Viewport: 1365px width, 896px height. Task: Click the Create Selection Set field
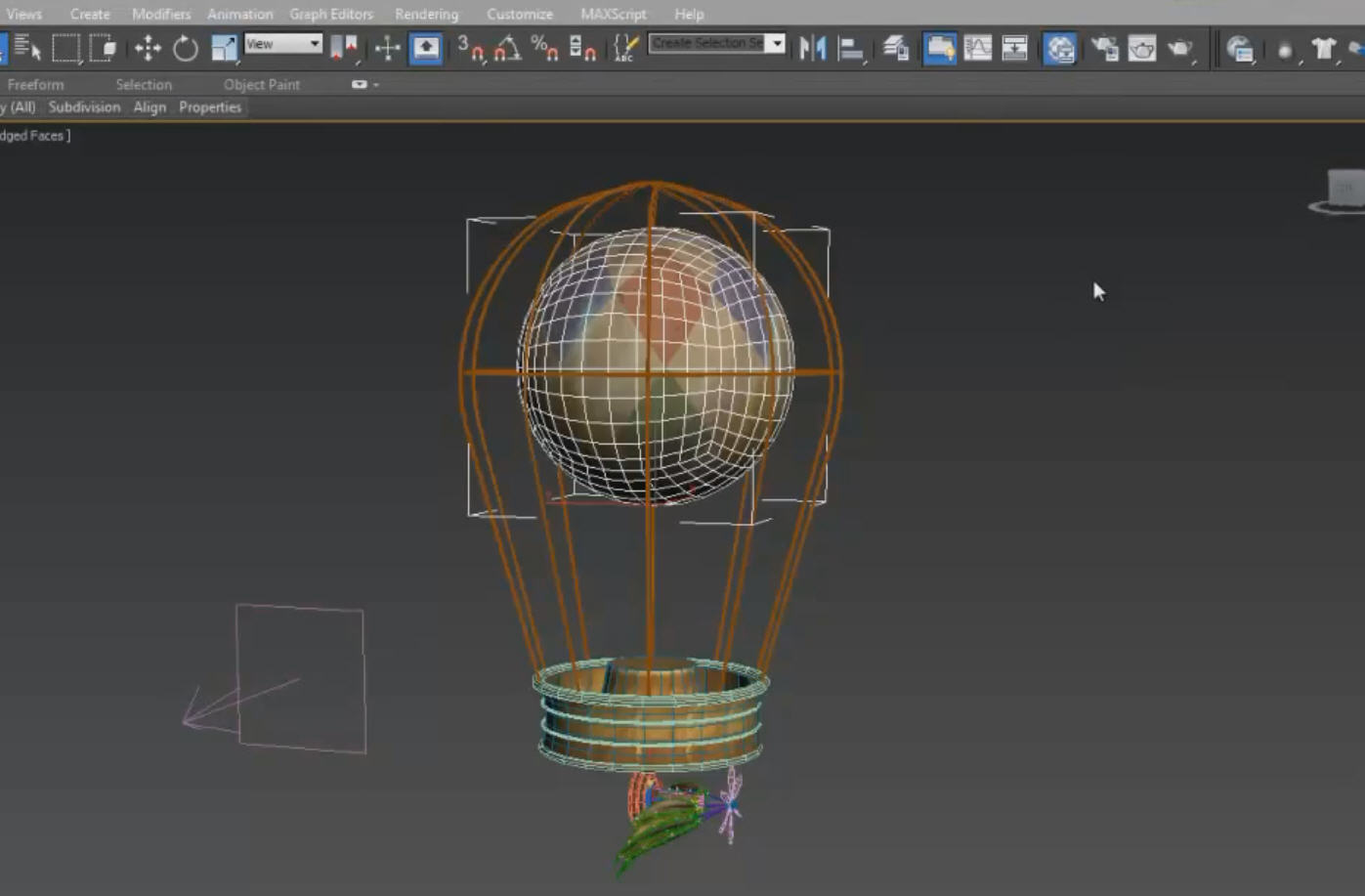coord(707,43)
